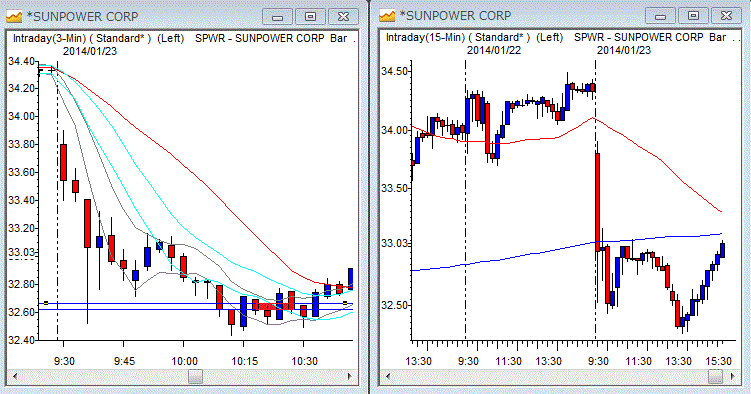Image resolution: width=751 pixels, height=394 pixels.
Task: Click the 34.00 price label in right chart
Action: [395, 130]
